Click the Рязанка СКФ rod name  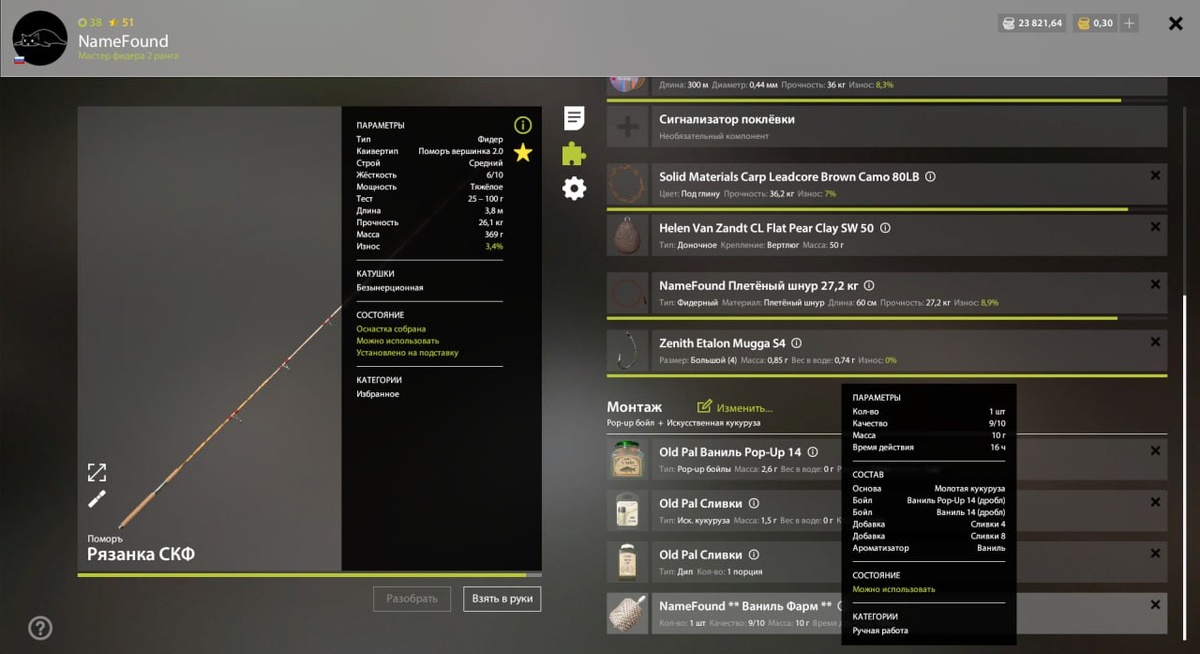click(141, 555)
